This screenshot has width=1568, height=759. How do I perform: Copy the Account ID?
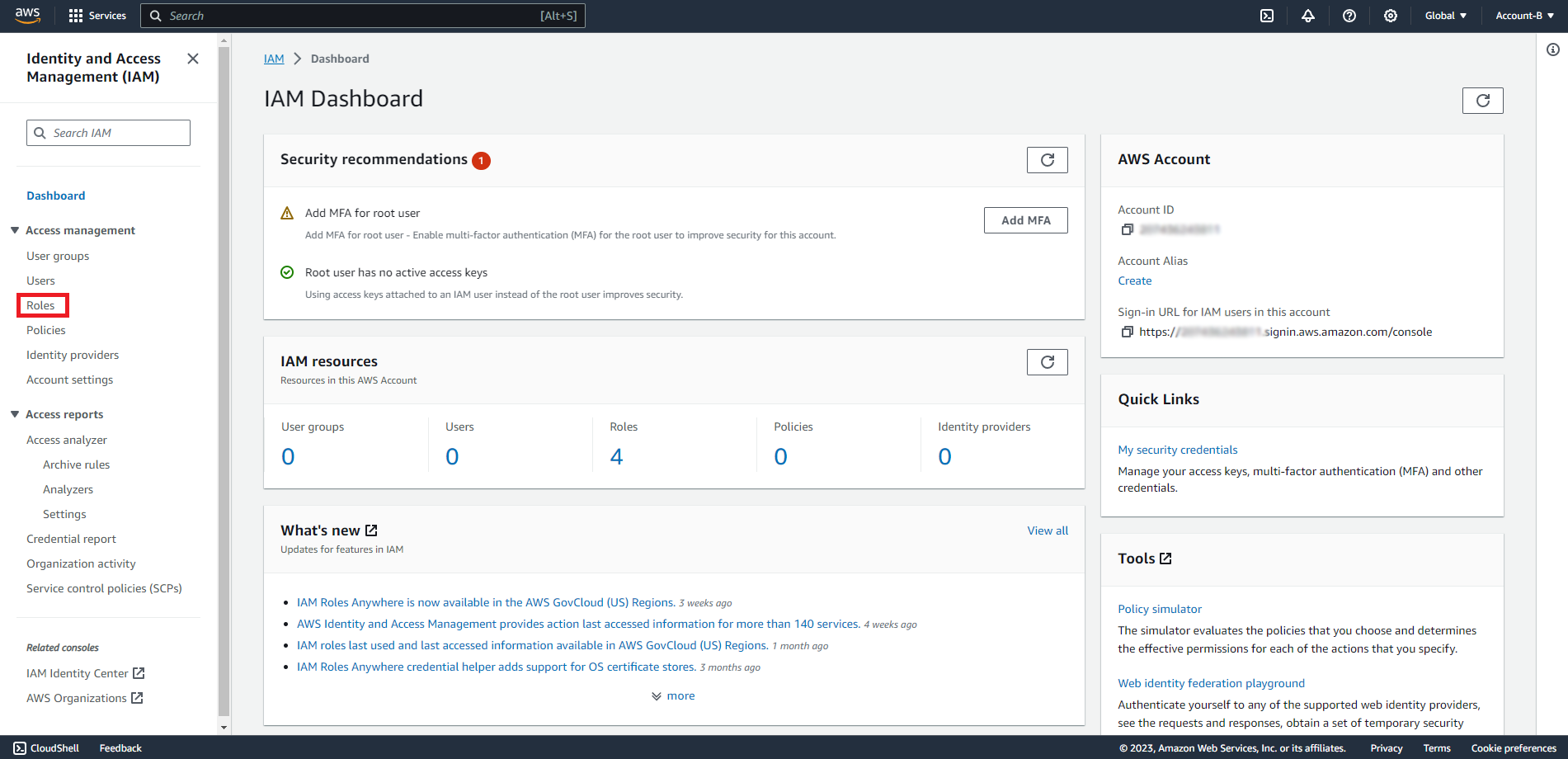(1127, 229)
